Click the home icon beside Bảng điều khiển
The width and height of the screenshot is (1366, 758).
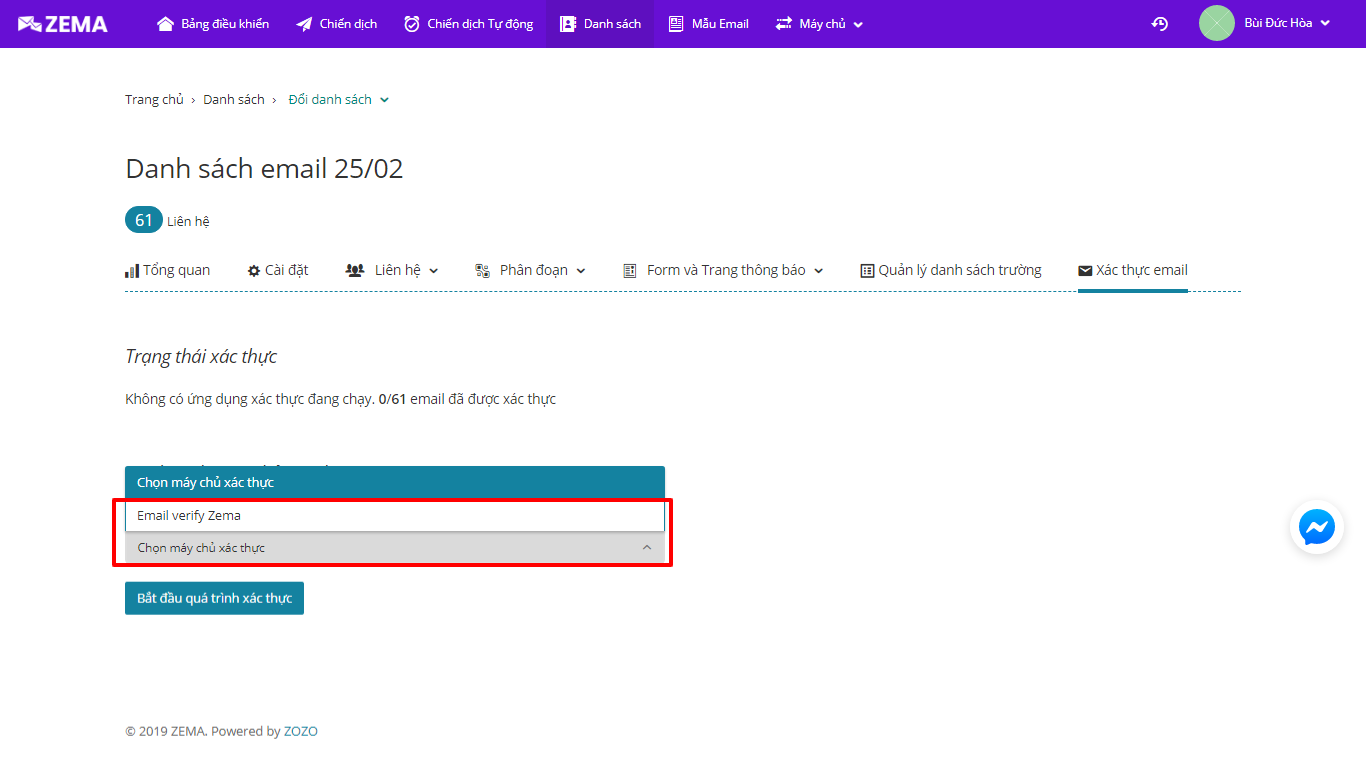[x=166, y=23]
